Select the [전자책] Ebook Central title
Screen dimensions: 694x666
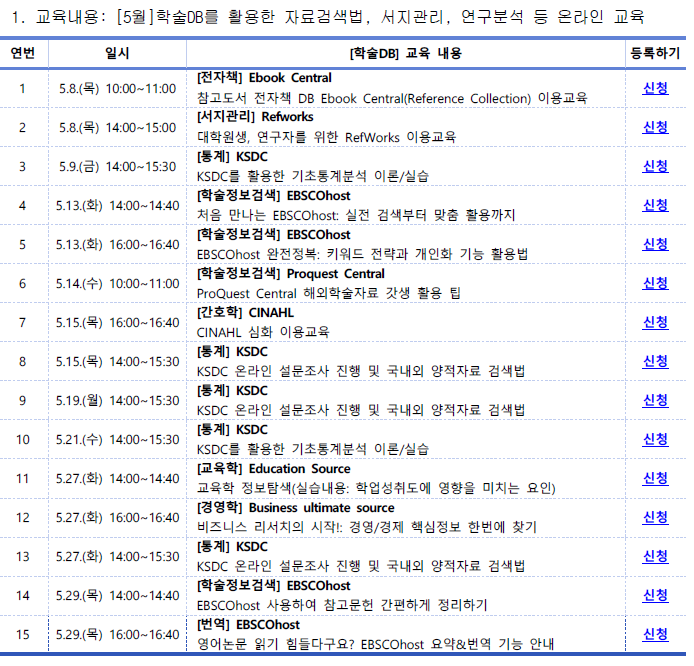tap(264, 78)
